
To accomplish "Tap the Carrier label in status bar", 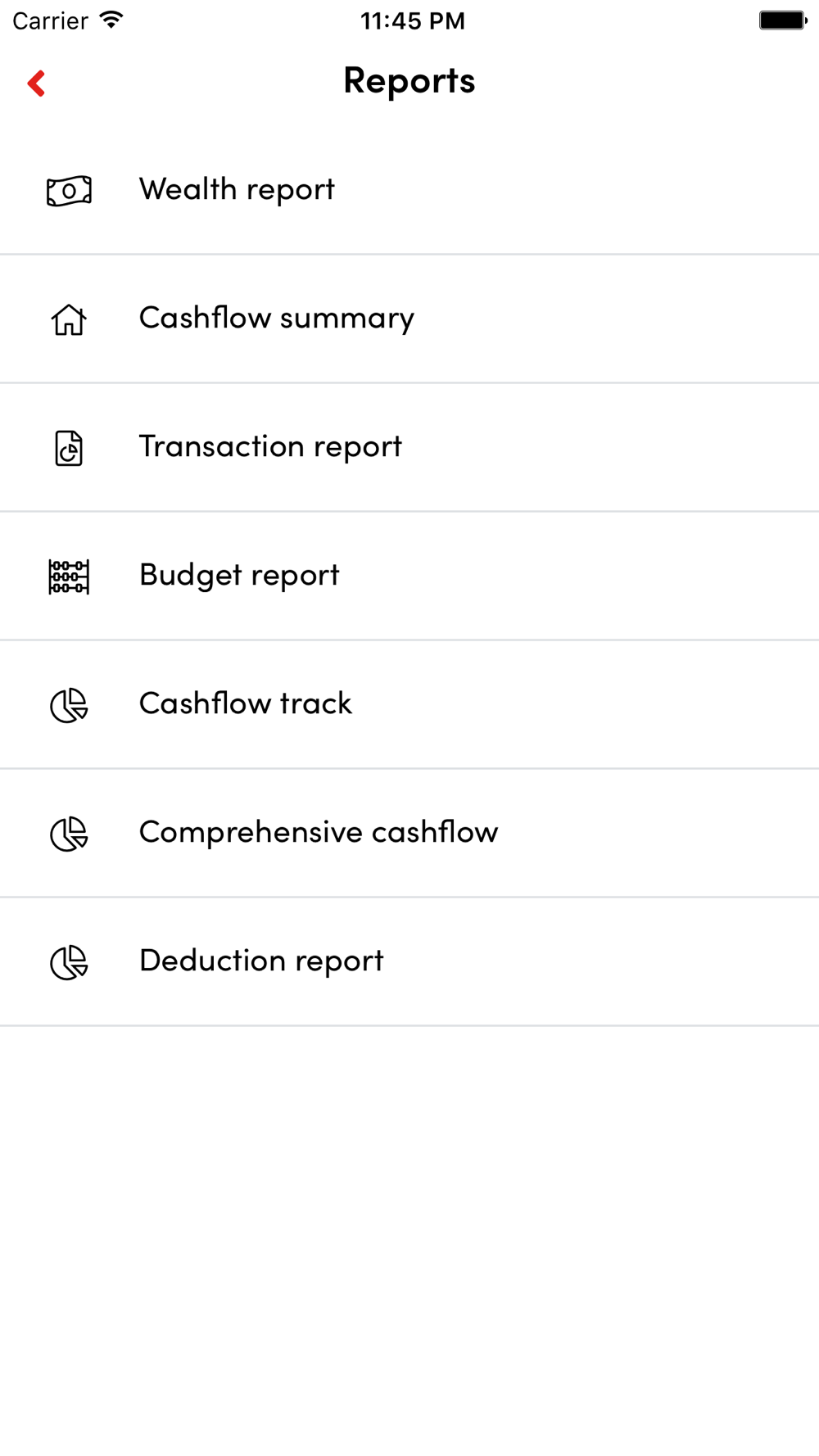I will click(x=50, y=20).
